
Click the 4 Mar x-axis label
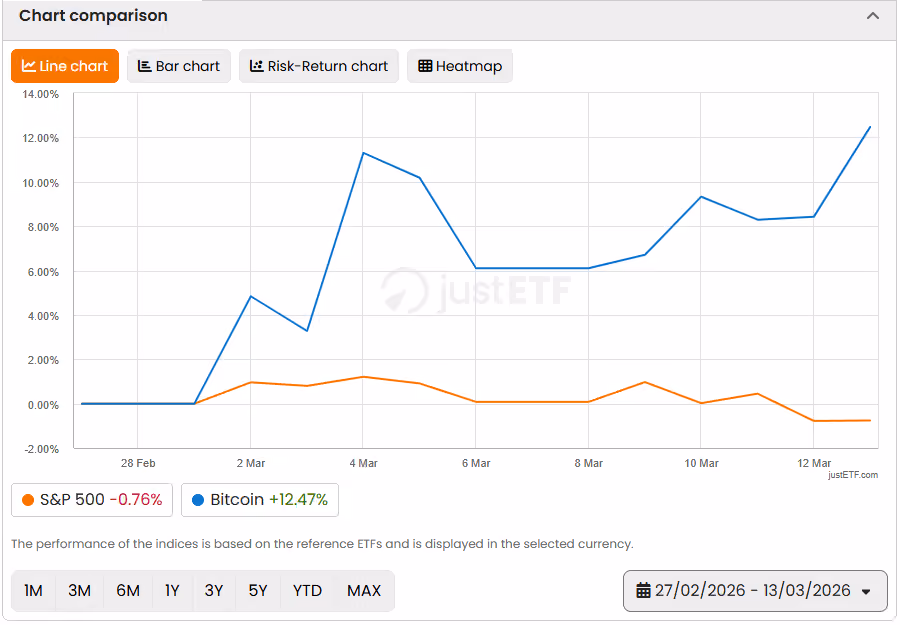363,463
